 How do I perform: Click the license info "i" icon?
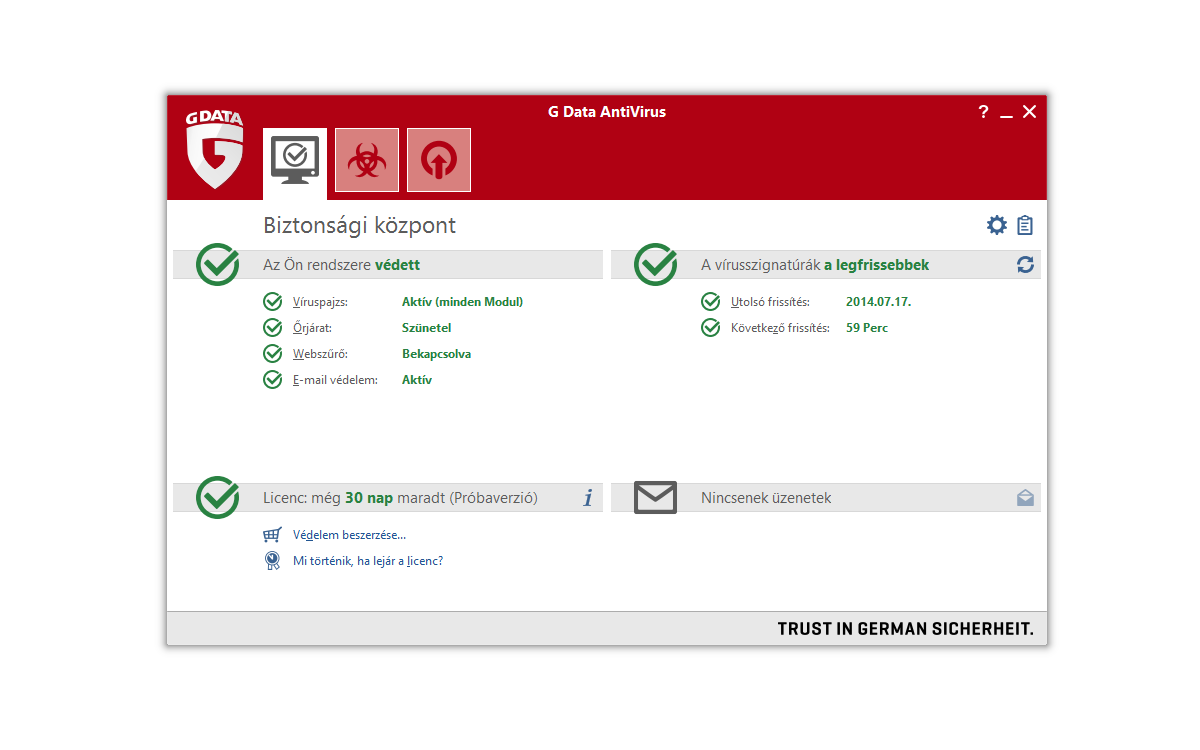click(588, 497)
